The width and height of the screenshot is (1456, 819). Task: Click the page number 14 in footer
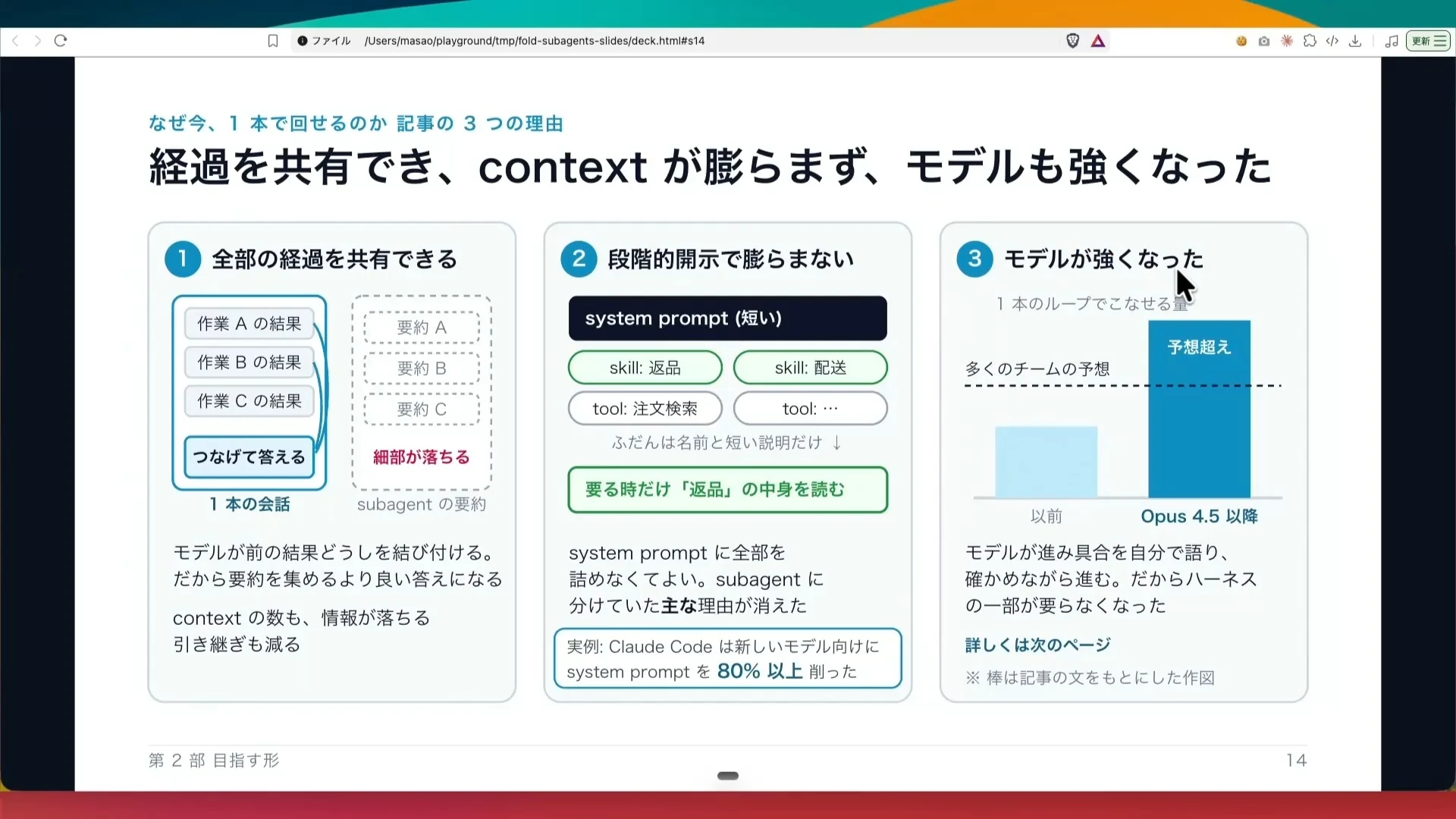pos(1296,761)
